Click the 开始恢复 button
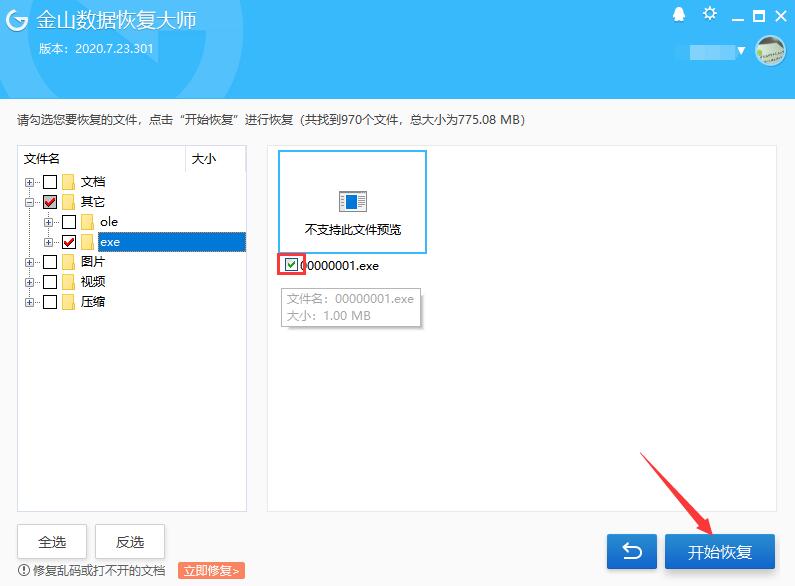 pos(719,551)
